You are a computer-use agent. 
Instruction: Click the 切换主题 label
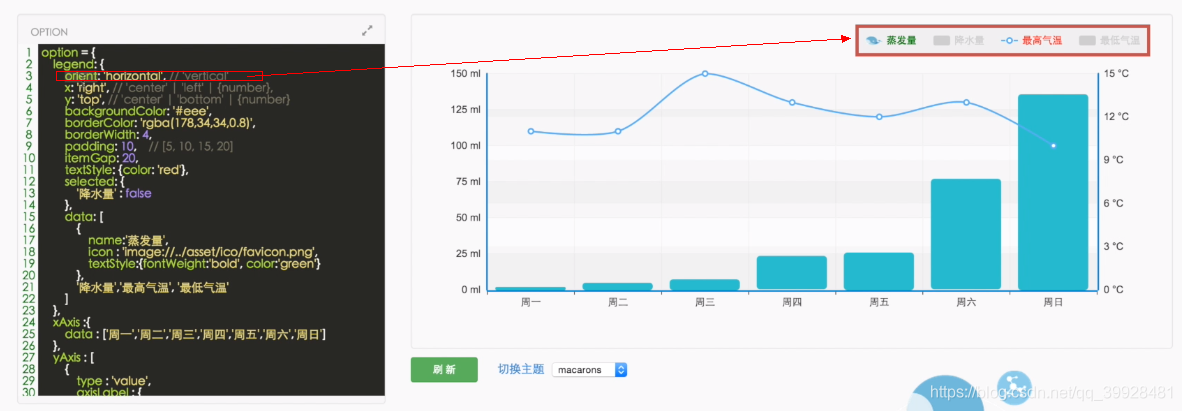coord(520,370)
